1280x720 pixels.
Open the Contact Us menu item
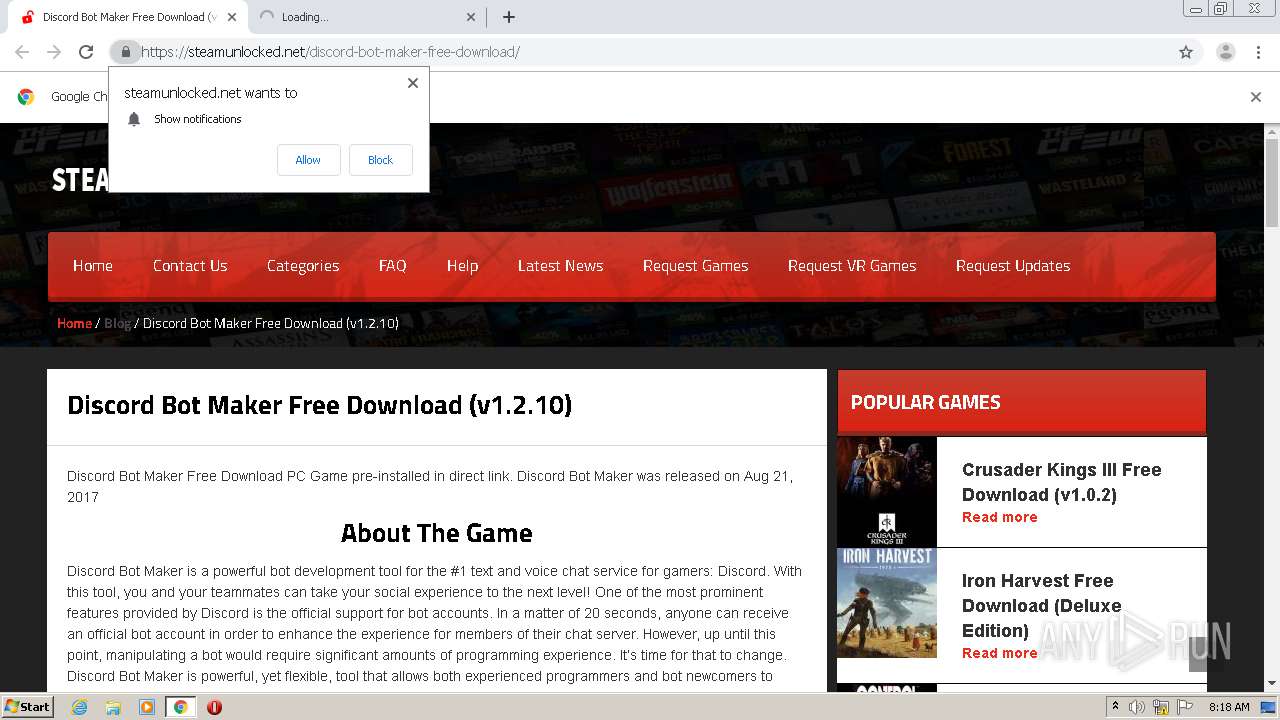(190, 266)
